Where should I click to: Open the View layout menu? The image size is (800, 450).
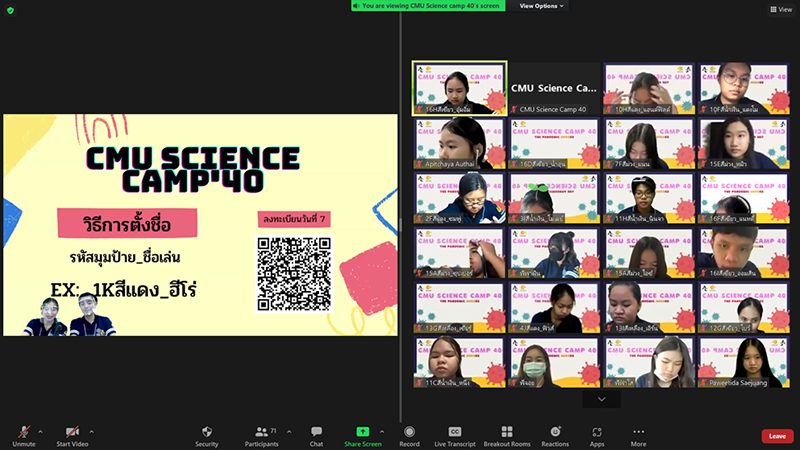coord(780,9)
